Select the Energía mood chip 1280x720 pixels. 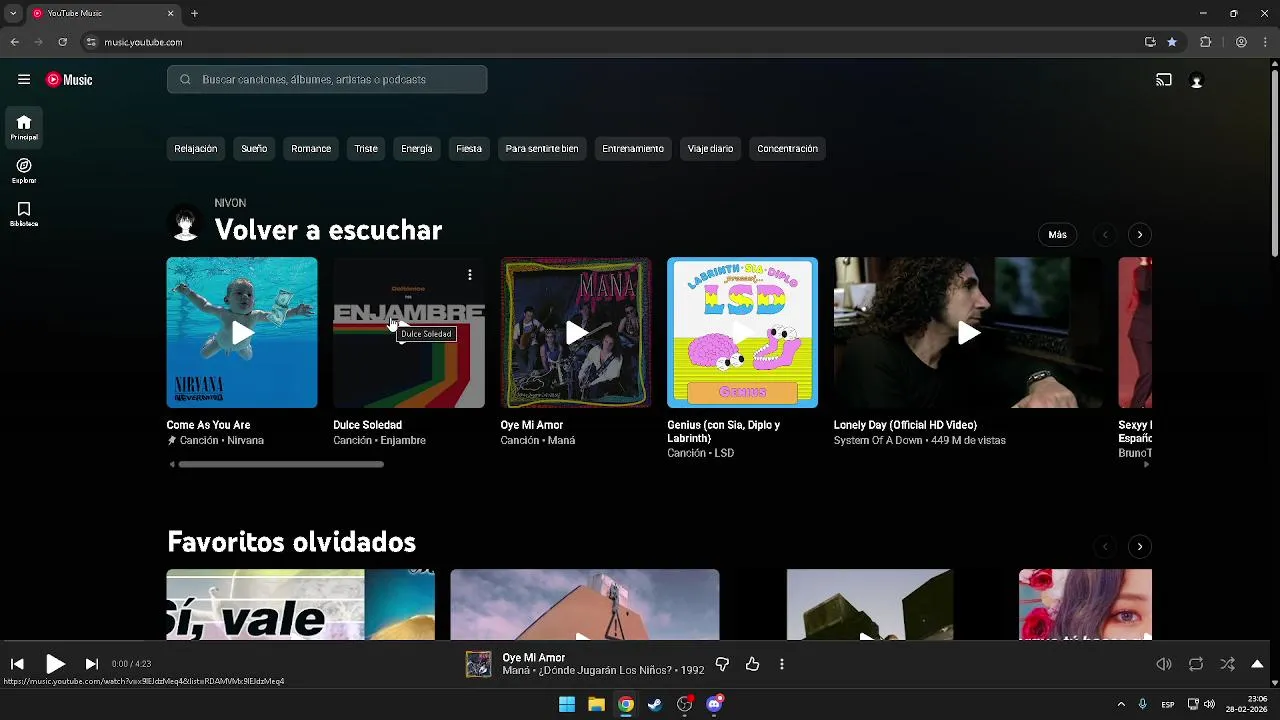(417, 149)
